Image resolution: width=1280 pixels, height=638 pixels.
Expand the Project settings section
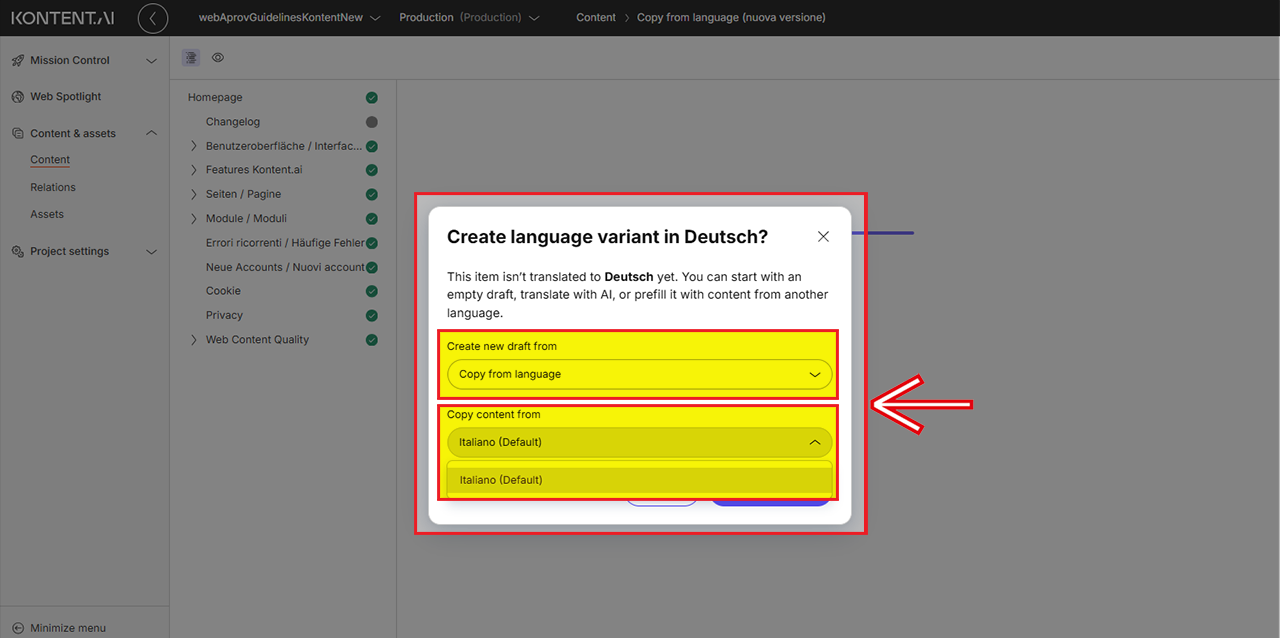152,252
